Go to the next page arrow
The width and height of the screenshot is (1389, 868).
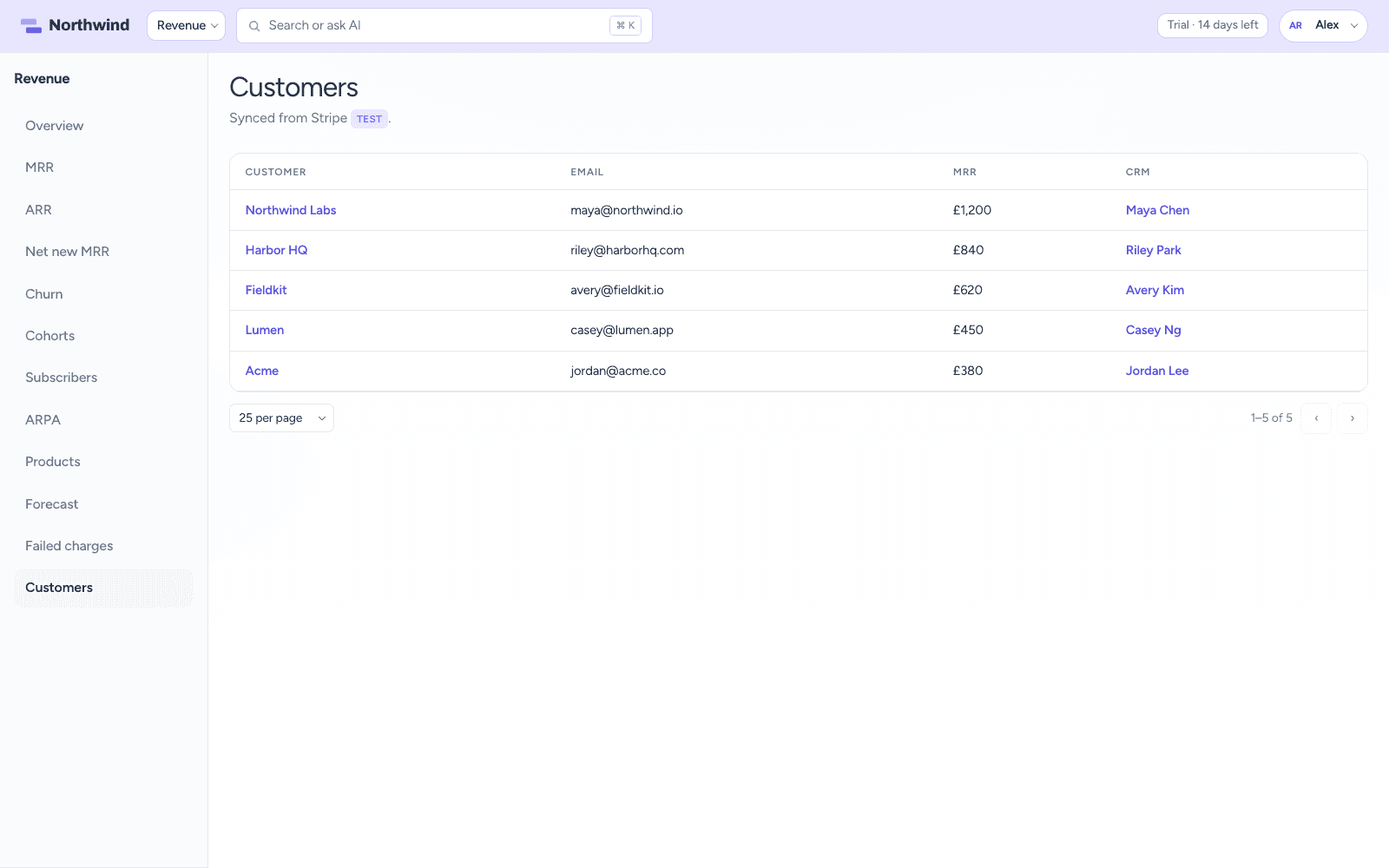[x=1352, y=418]
